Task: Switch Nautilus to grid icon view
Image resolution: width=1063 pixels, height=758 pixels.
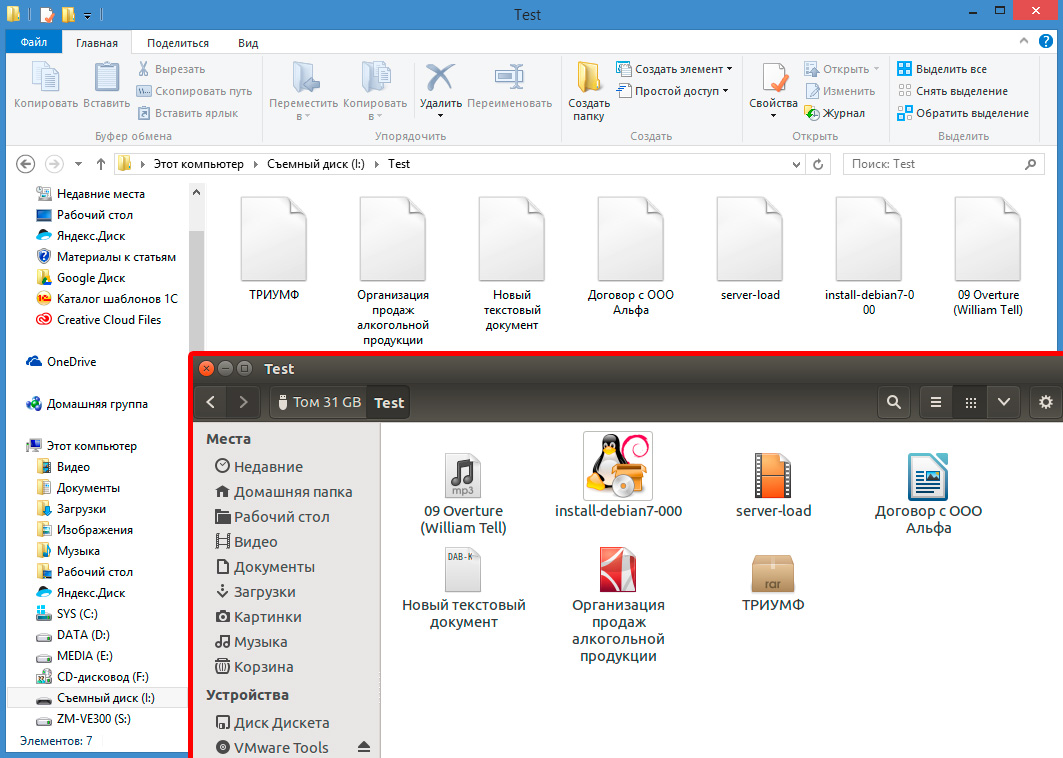Action: point(970,402)
